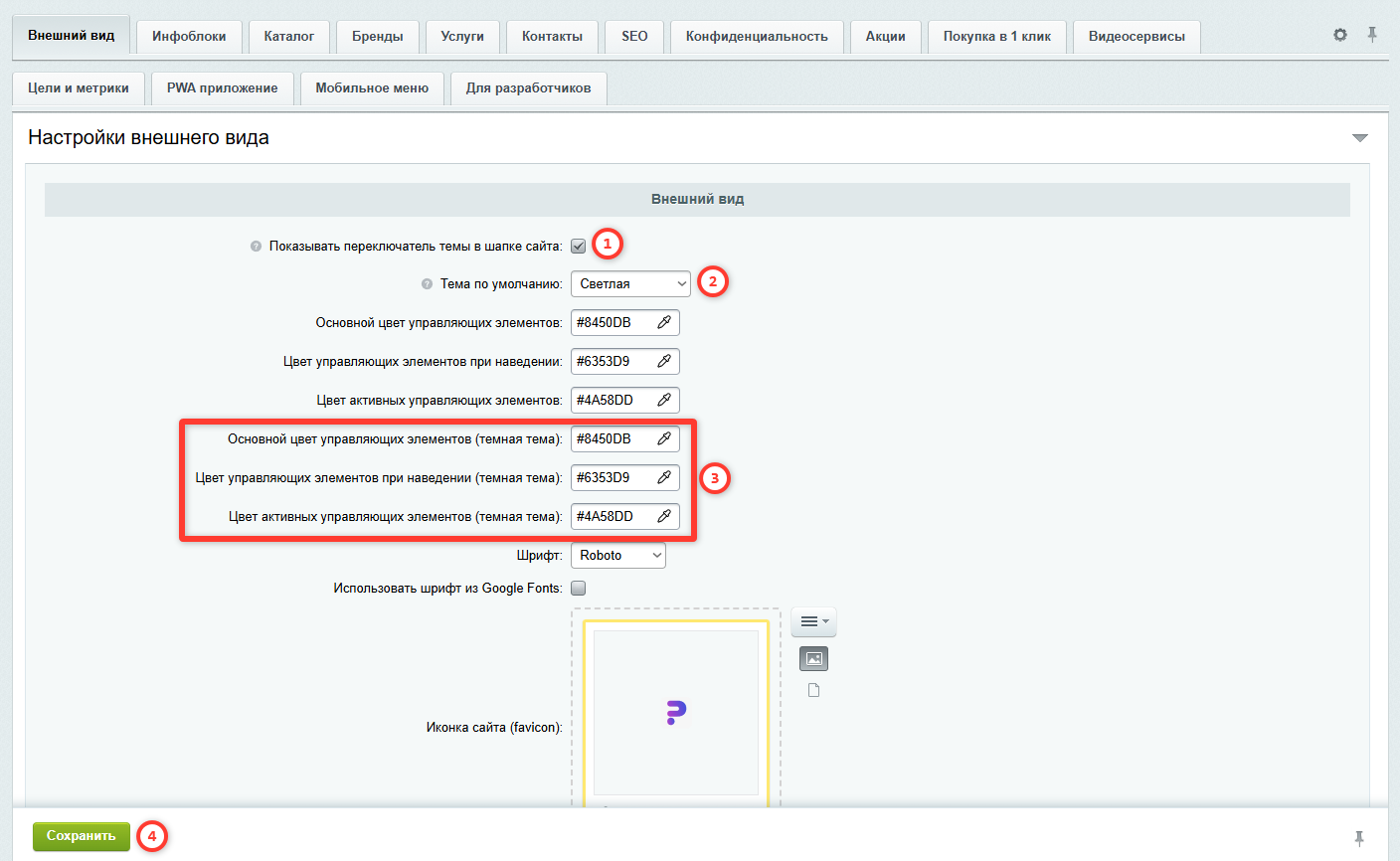Click help icon beside theme switcher label
Viewport: 1400px width, 861px height.
coord(256,246)
